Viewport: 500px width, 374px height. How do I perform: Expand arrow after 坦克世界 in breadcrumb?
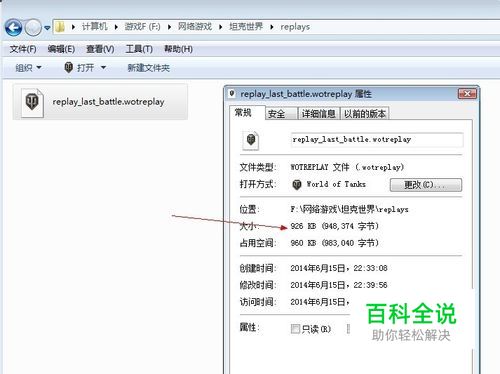(x=272, y=27)
